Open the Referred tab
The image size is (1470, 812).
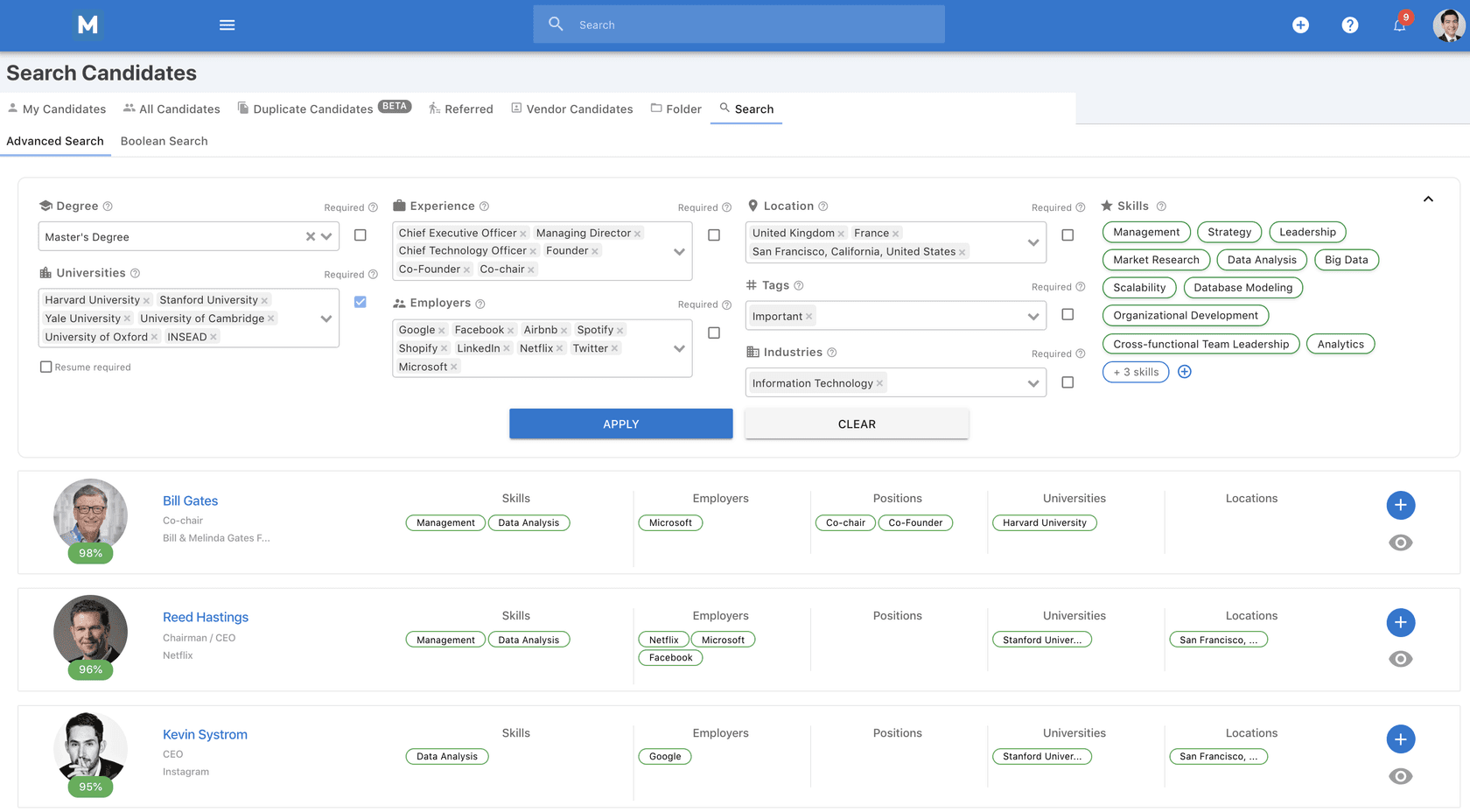(461, 109)
